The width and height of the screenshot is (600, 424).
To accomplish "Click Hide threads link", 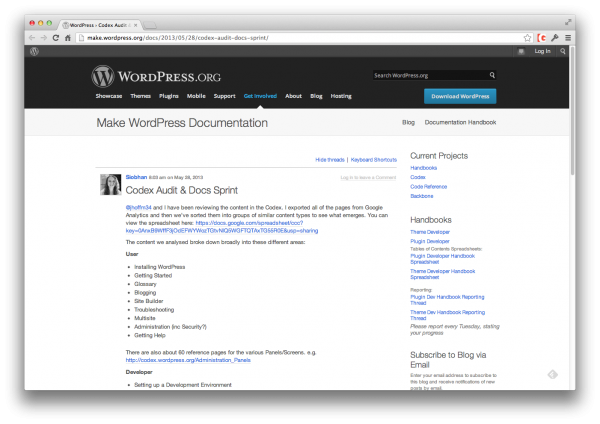I will point(330,160).
